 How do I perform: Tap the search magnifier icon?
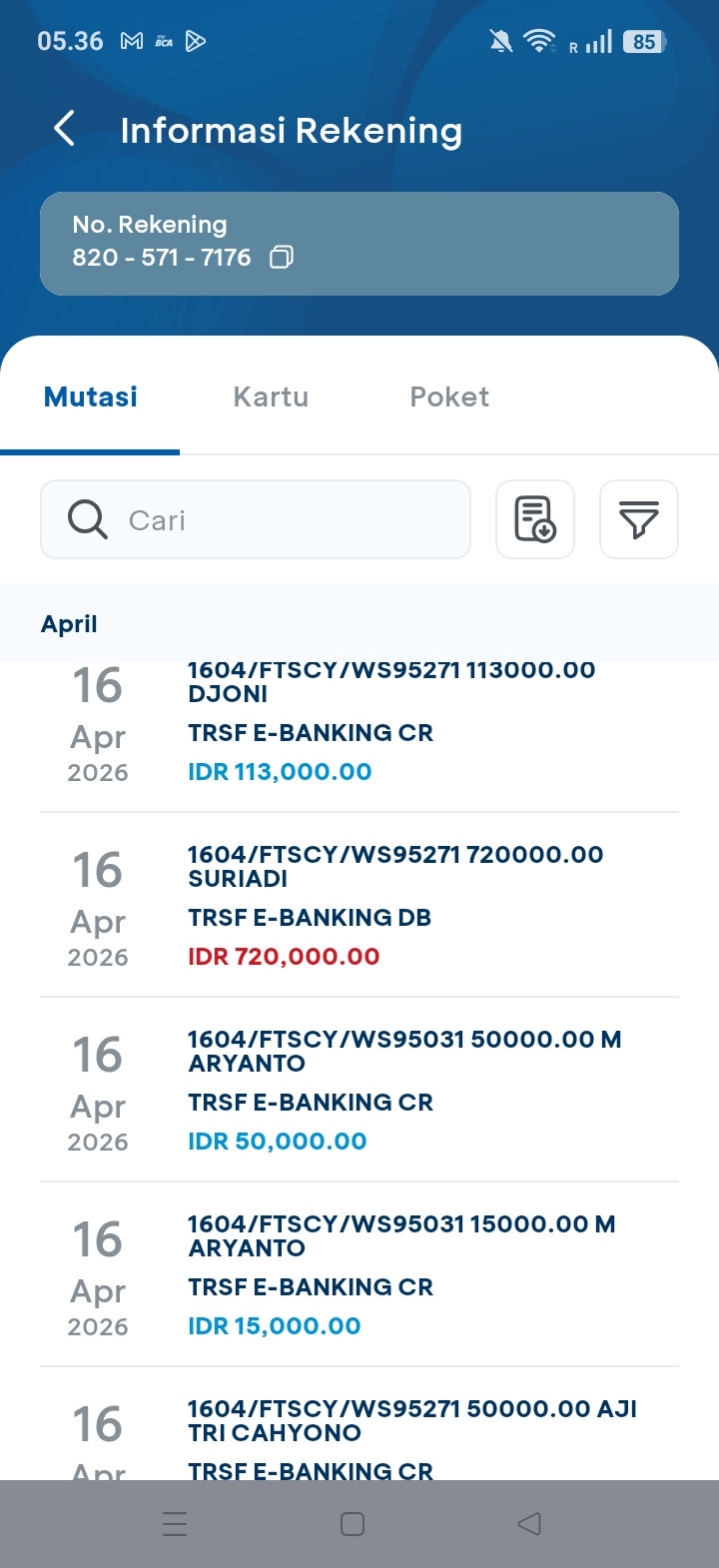point(88,519)
